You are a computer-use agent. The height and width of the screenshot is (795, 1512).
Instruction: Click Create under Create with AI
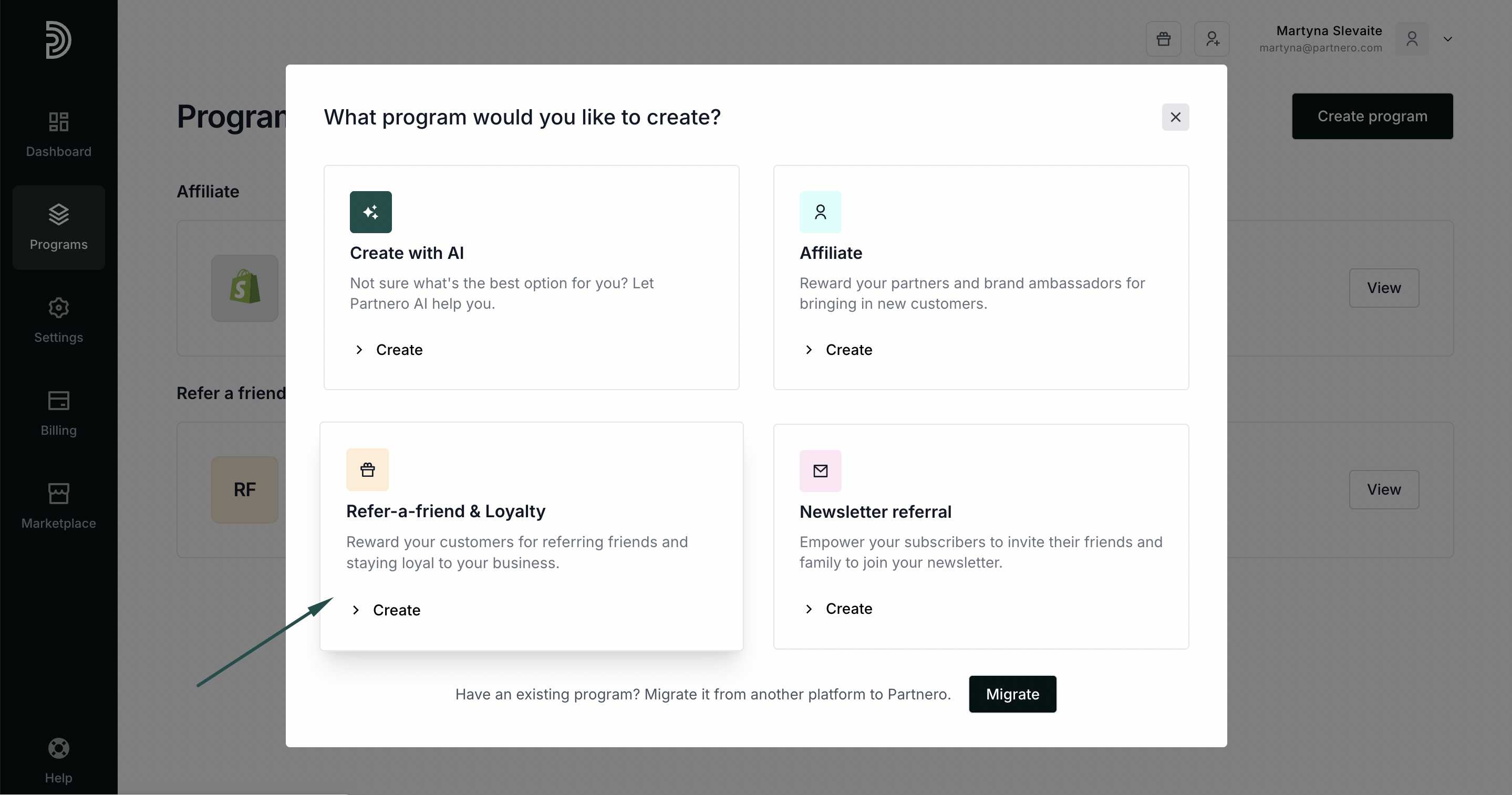389,350
